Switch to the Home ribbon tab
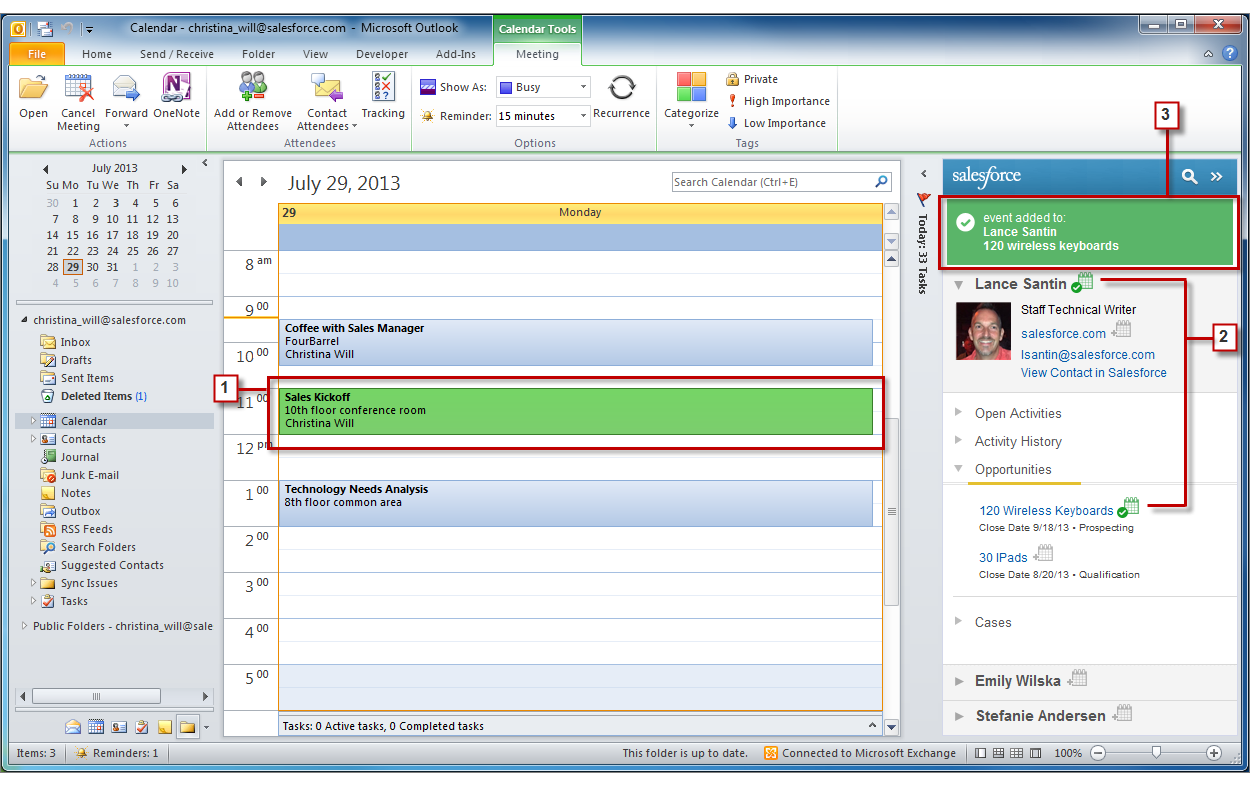 click(97, 54)
